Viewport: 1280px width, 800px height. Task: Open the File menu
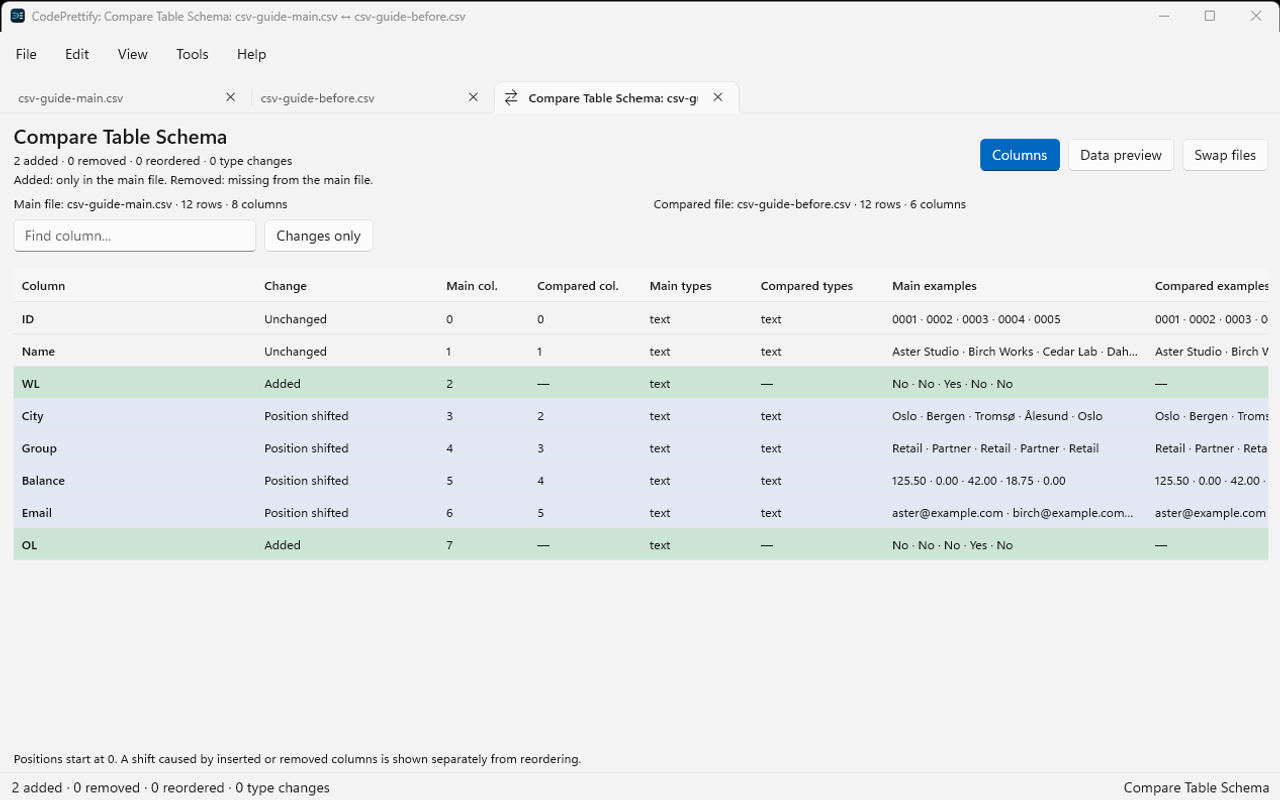[x=26, y=54]
